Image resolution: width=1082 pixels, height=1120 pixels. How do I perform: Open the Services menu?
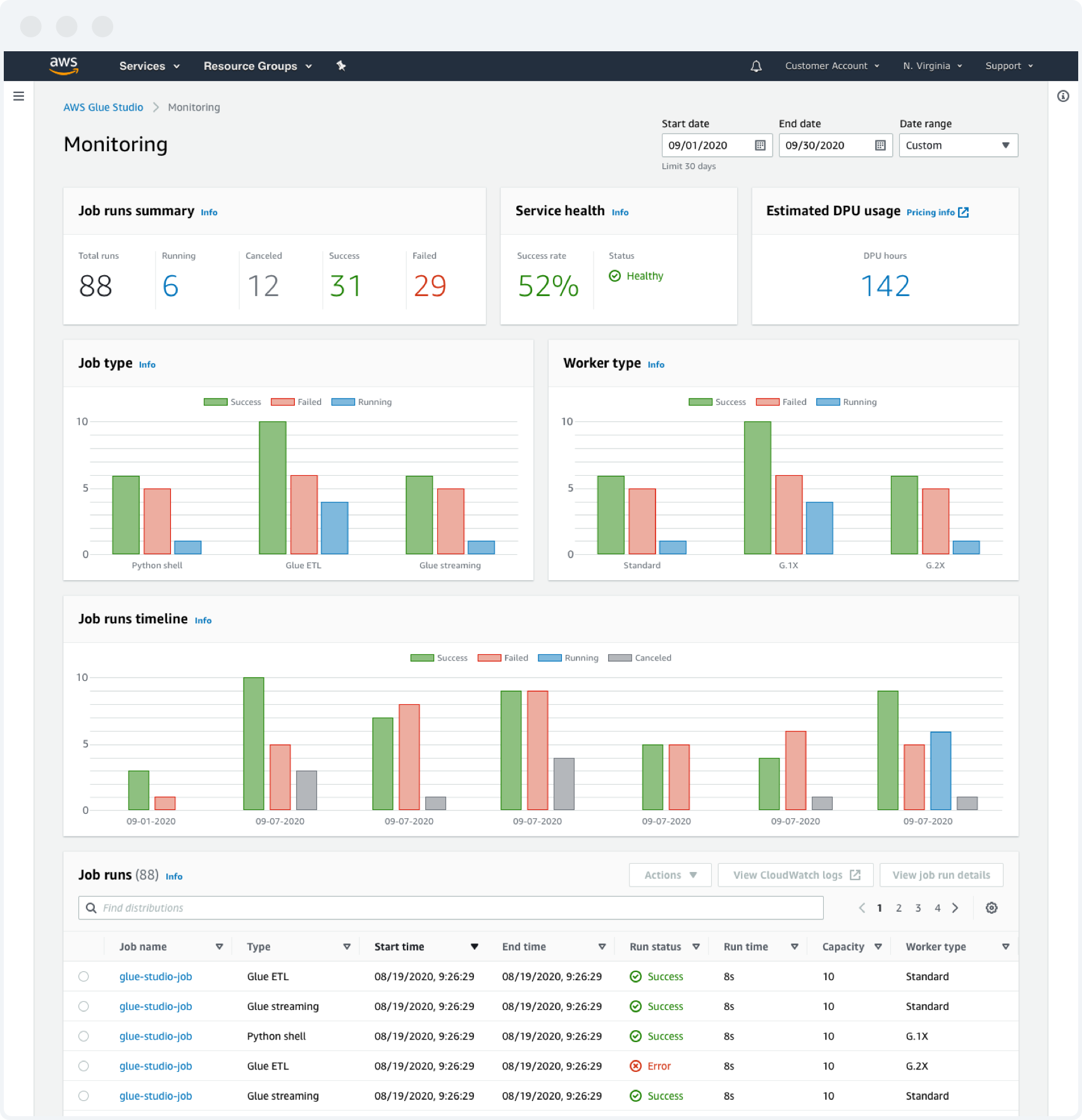[149, 66]
